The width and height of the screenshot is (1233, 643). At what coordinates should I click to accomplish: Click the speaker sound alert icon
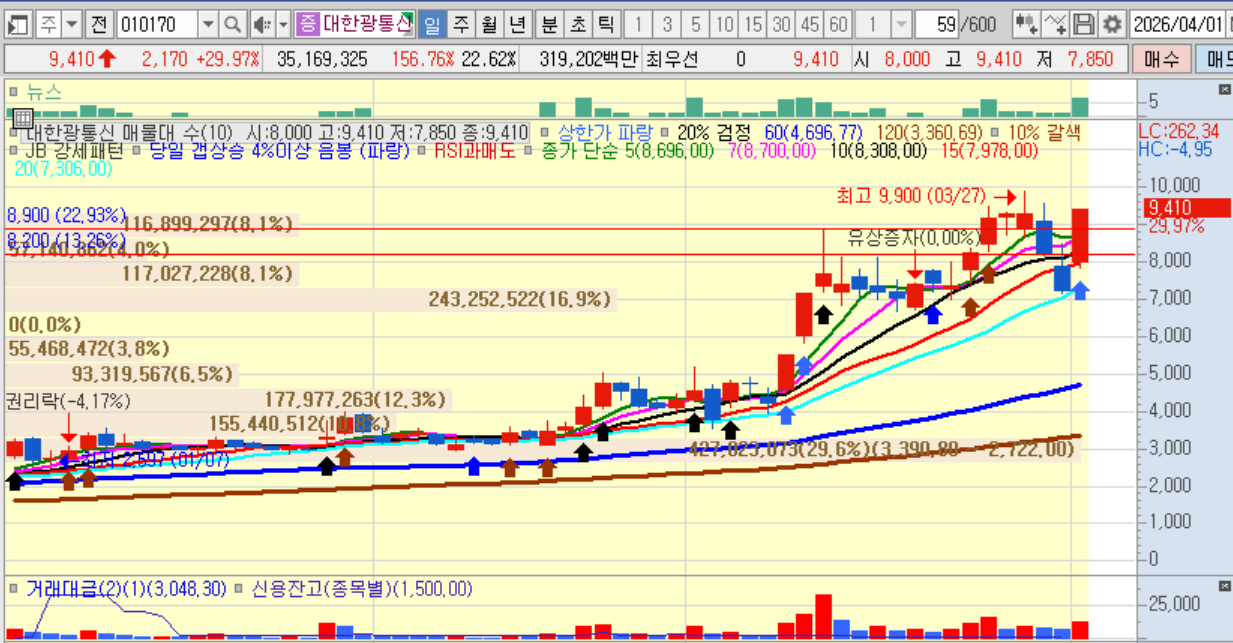pos(261,23)
